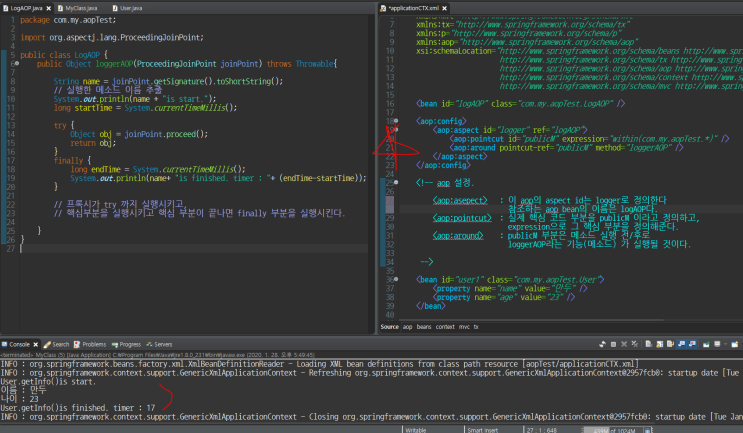Screen dimensions: 743x433
Task: Click the endTime-startTime println line
Action: coord(218,178)
